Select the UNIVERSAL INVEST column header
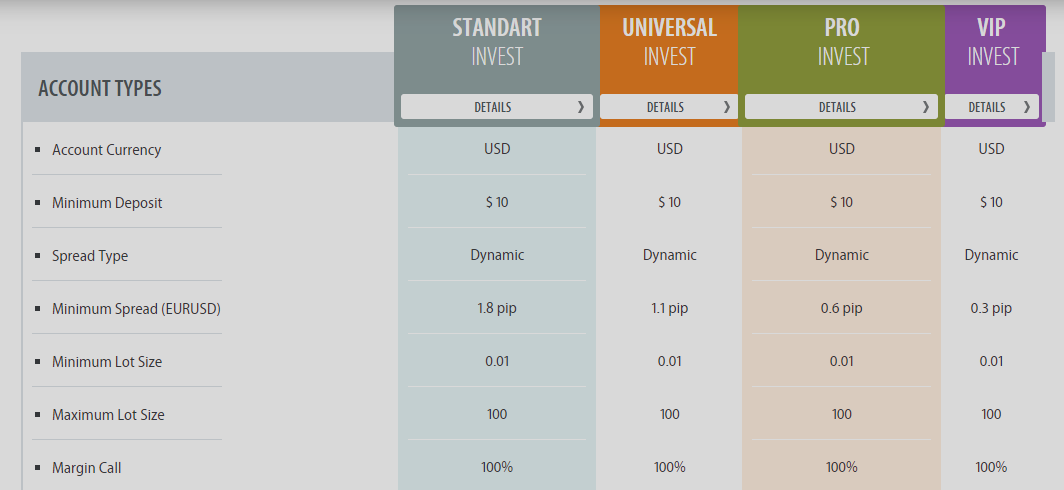Image resolution: width=1064 pixels, height=490 pixels. [x=669, y=41]
